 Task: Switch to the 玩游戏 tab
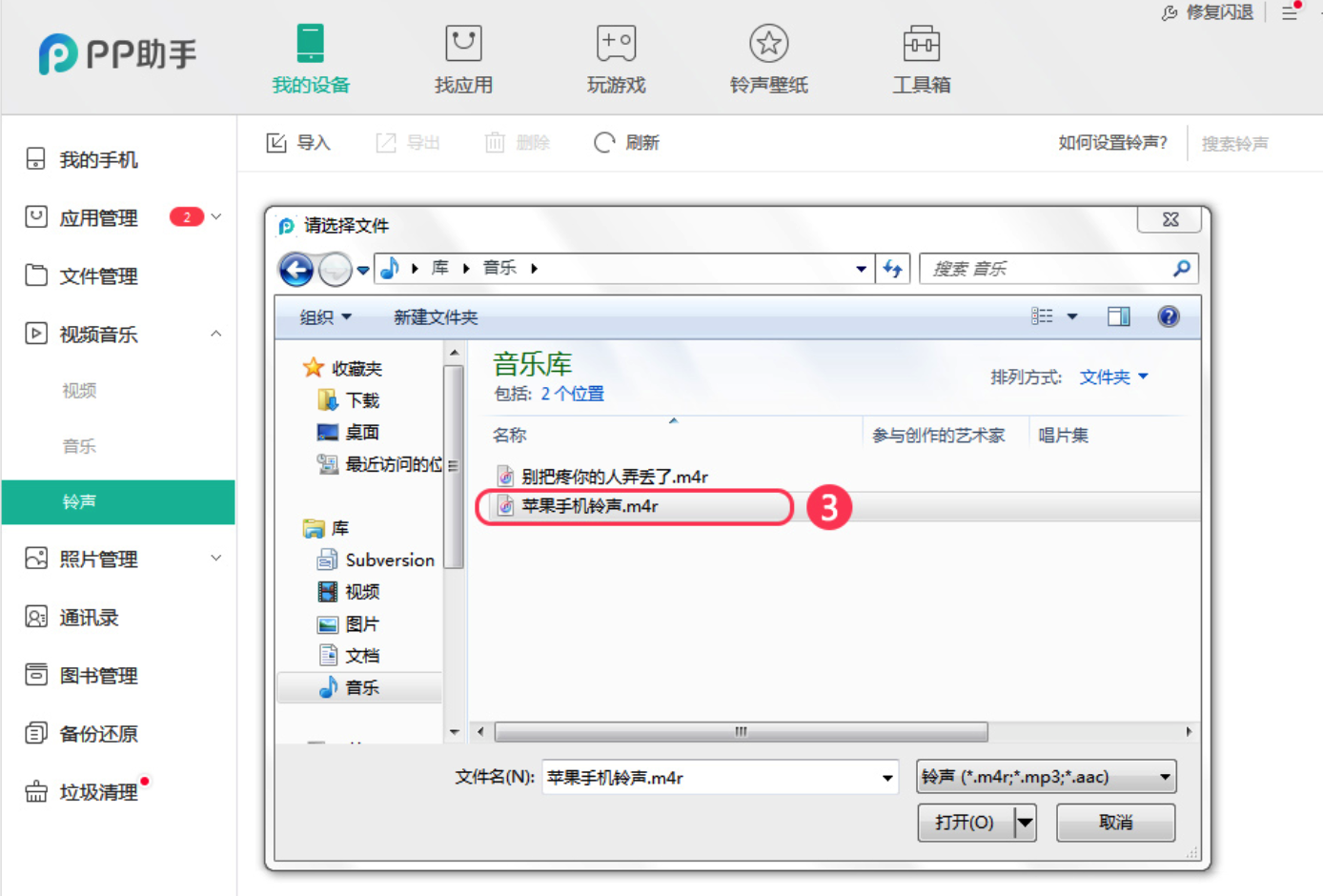click(616, 59)
